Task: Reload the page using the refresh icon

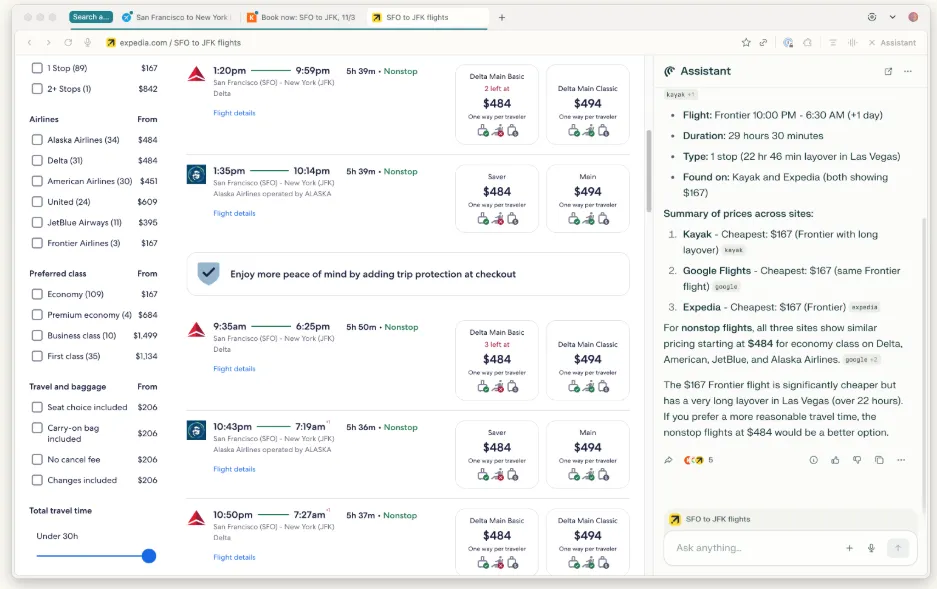Action: [68, 43]
